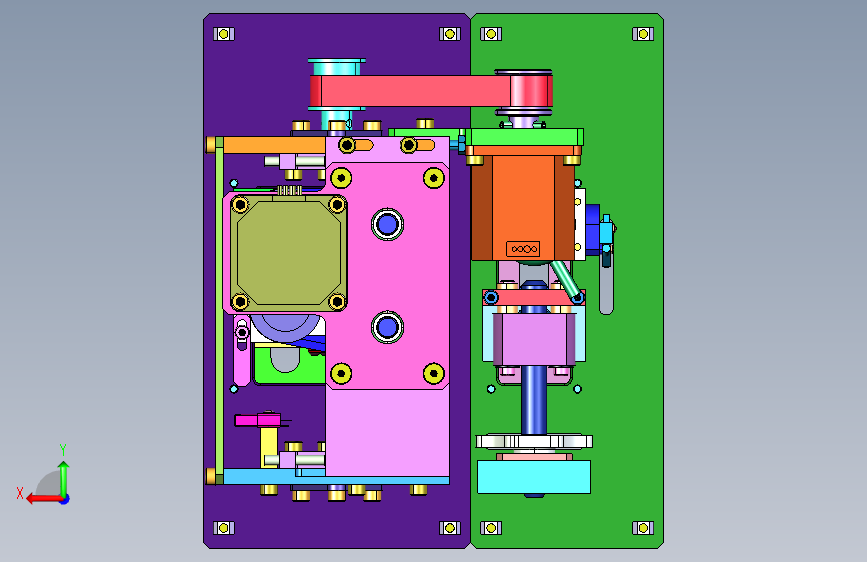Pick the white toothed disk on the shaft
The width and height of the screenshot is (867, 562).
[x=534, y=441]
